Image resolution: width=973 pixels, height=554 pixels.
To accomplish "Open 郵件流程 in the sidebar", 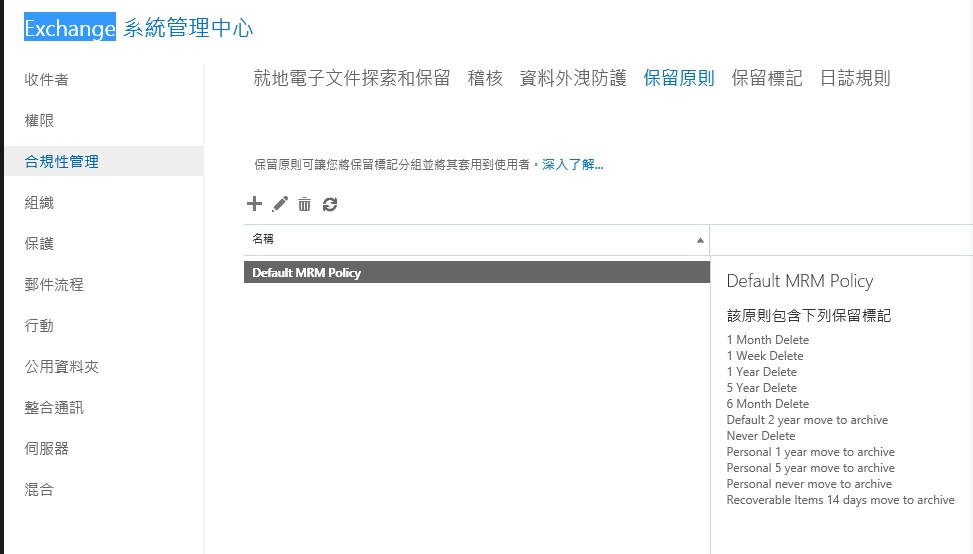I will tap(54, 284).
